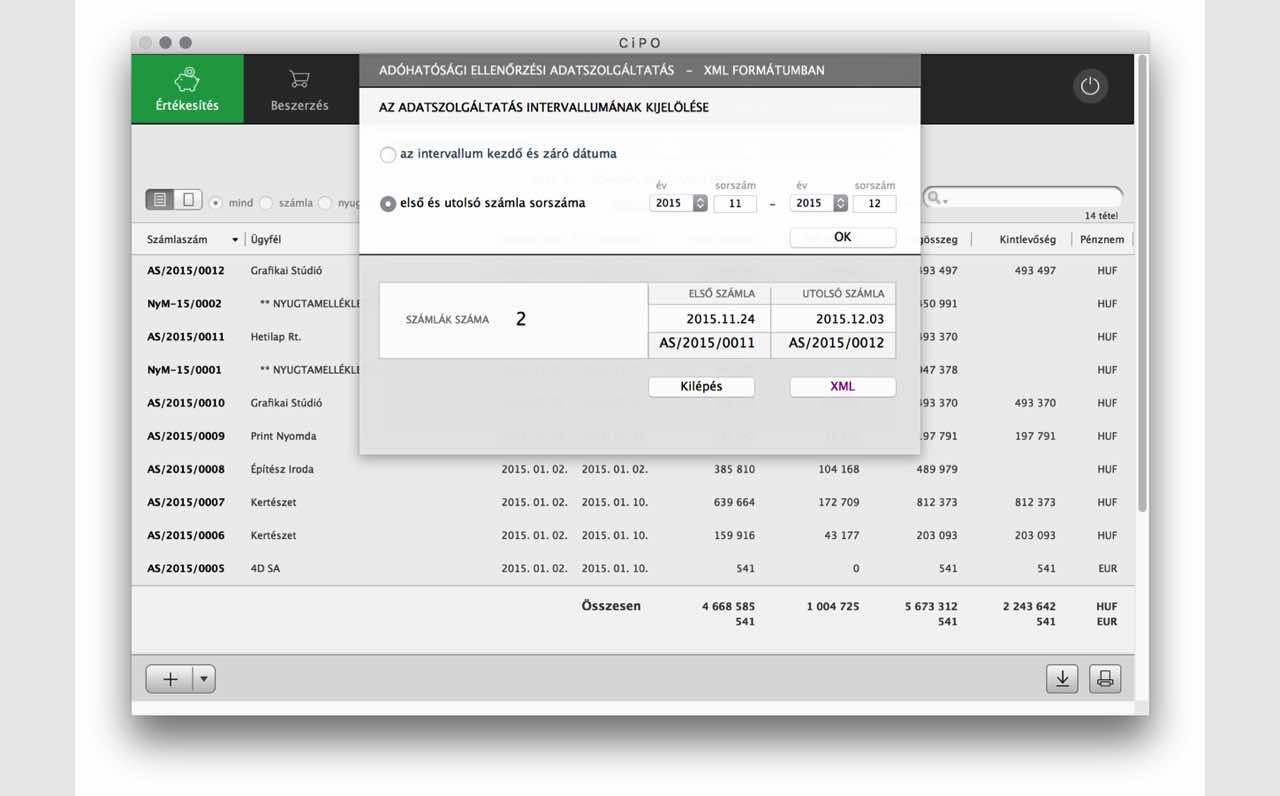
Task: Click the plus add button
Action: point(170,679)
